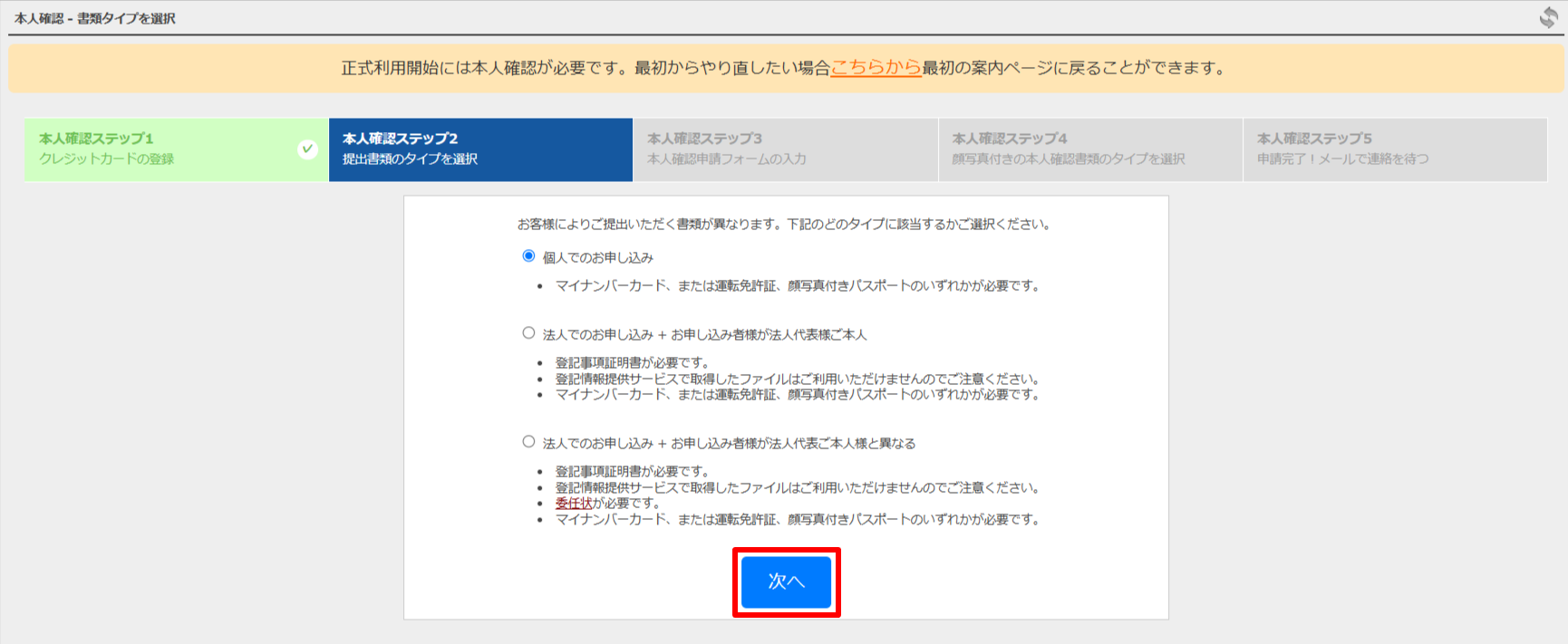Click label 法人でのお申し込み + 法人代表ご本人様と異なる
The image size is (1568, 644).
pyautogui.click(x=729, y=444)
